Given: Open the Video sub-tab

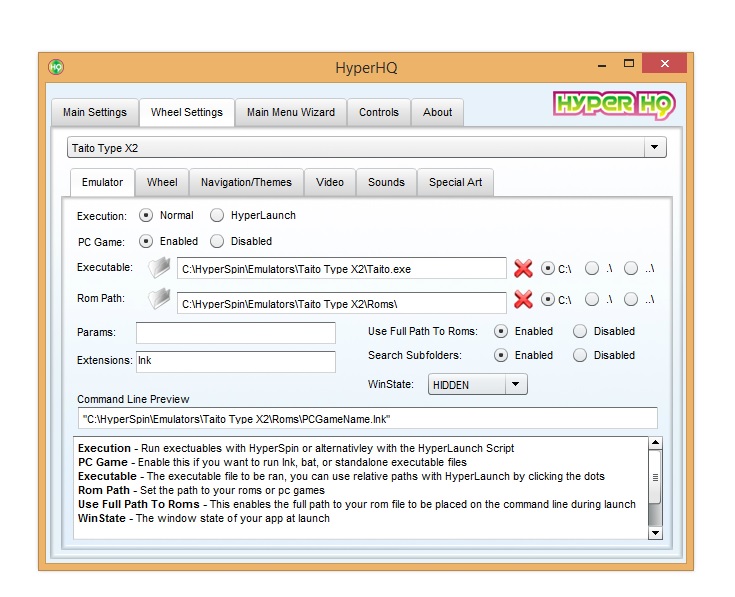Looking at the screenshot, I should (x=330, y=182).
